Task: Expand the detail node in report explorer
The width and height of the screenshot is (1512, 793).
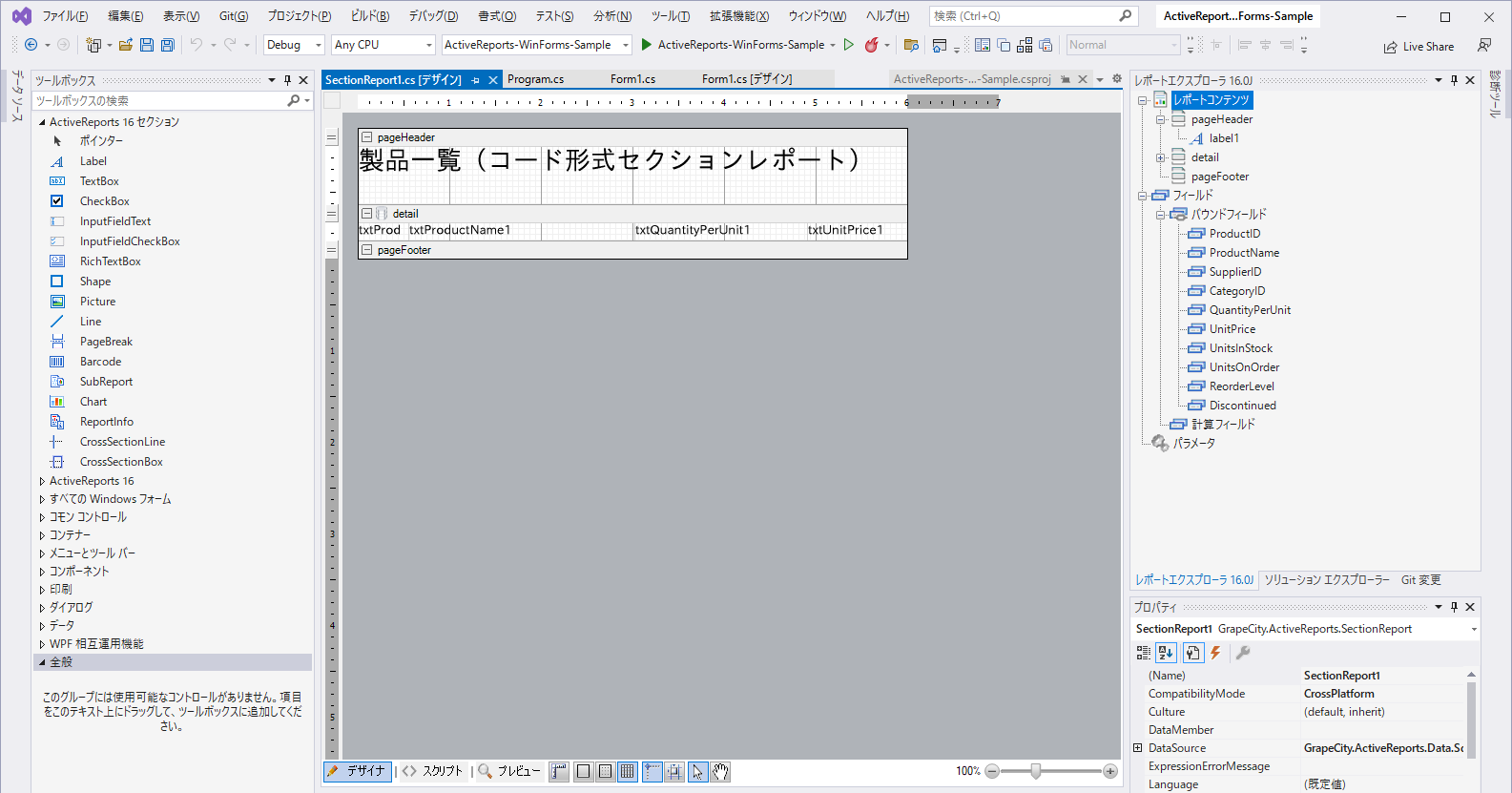Action: pos(1161,157)
